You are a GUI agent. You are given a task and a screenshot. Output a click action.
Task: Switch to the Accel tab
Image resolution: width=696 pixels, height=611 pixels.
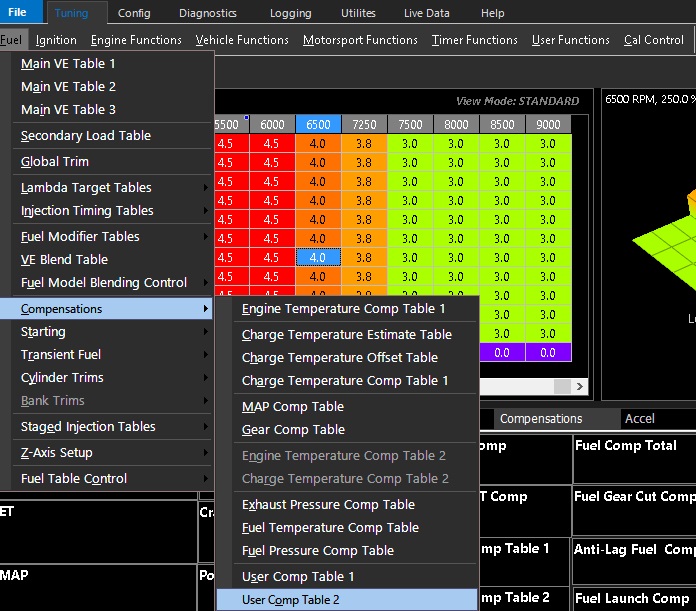tap(640, 419)
